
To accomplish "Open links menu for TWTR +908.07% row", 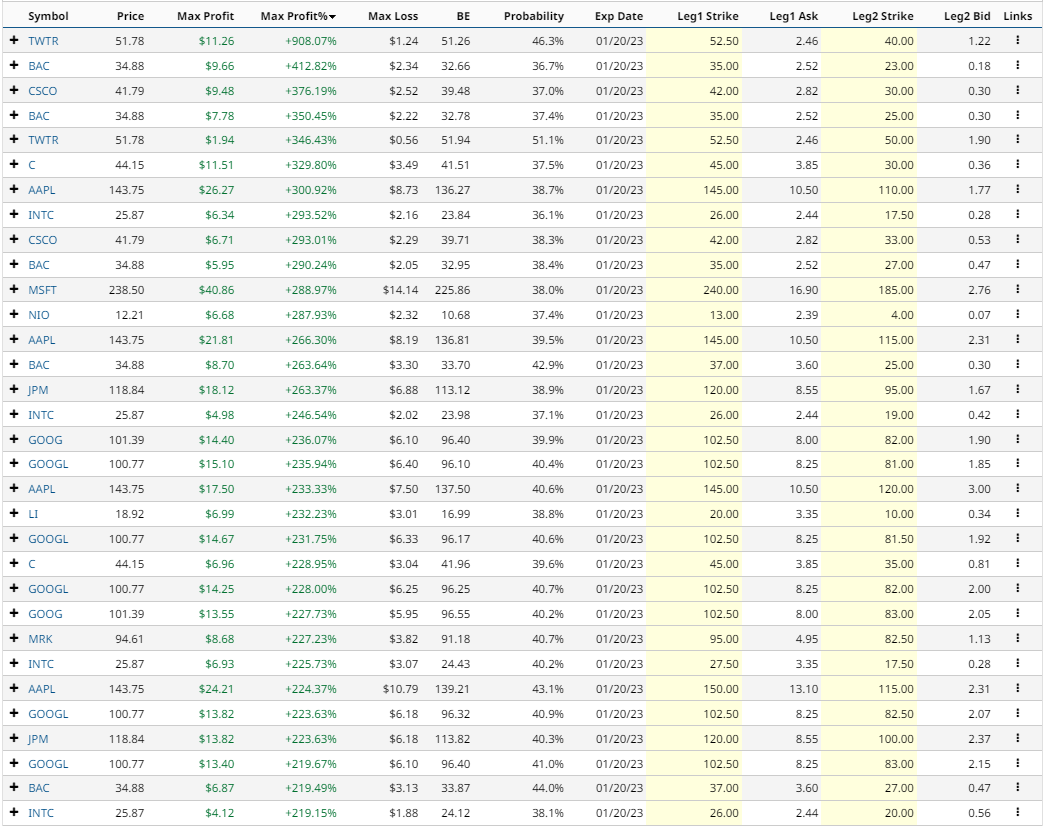I will [x=1017, y=40].
